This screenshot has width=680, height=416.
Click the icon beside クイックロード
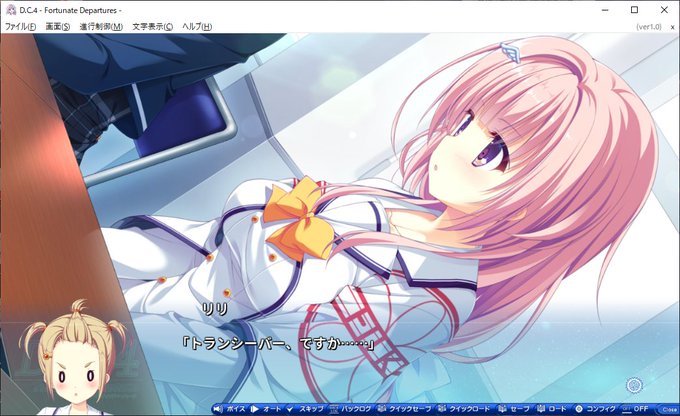(x=441, y=409)
